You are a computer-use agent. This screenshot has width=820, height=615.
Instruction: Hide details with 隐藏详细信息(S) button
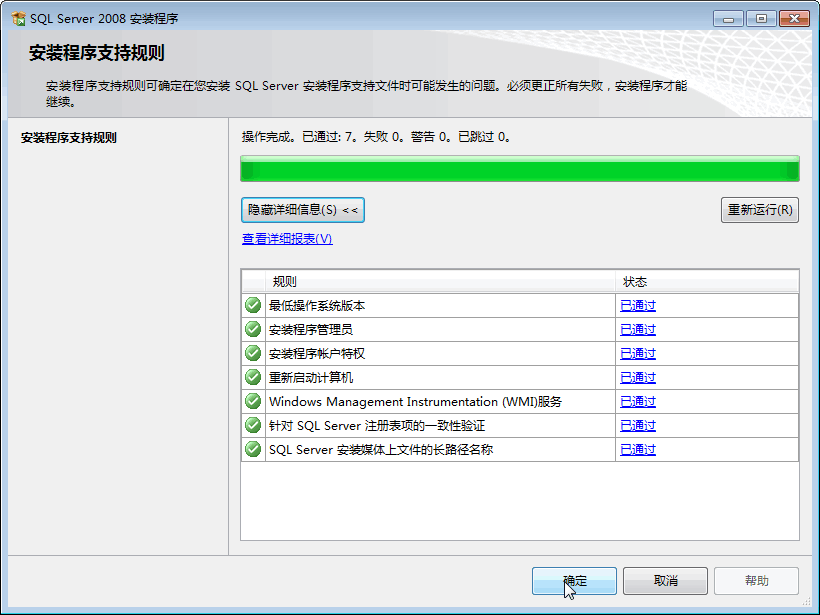(x=303, y=210)
